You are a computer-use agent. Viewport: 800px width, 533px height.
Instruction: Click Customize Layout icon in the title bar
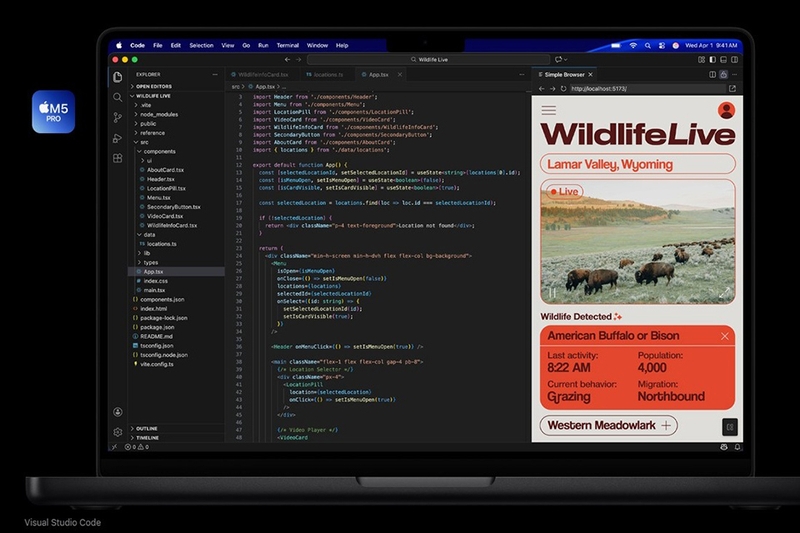(x=702, y=60)
